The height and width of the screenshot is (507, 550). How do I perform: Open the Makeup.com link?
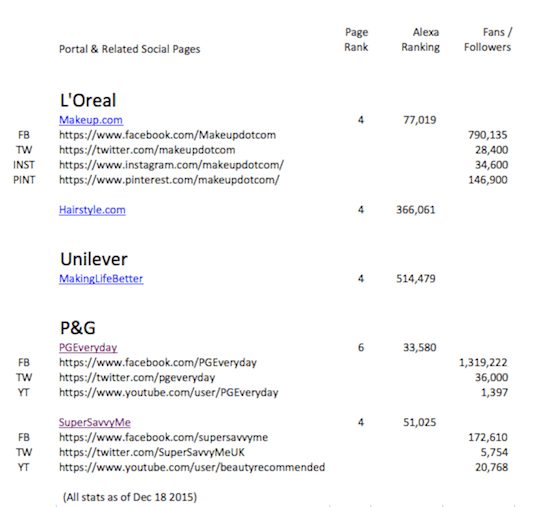point(91,120)
